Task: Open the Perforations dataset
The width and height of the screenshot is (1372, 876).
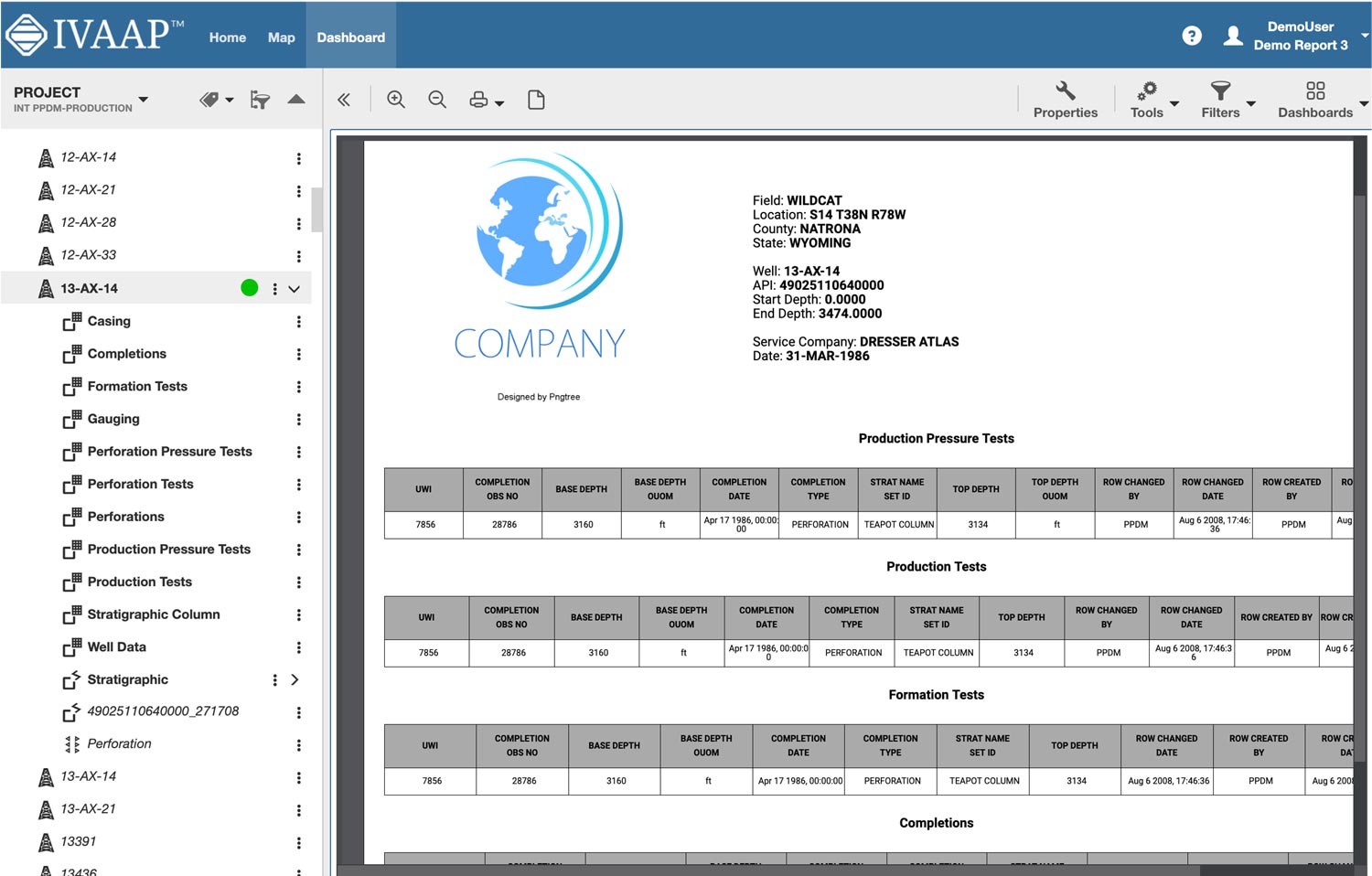Action: pyautogui.click(x=126, y=517)
